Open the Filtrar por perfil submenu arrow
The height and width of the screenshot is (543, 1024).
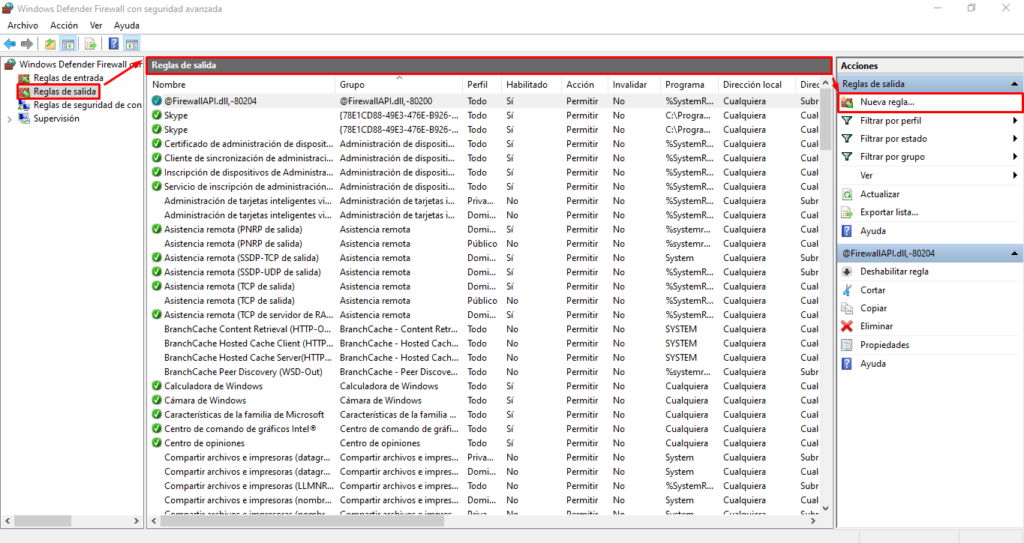1015,121
